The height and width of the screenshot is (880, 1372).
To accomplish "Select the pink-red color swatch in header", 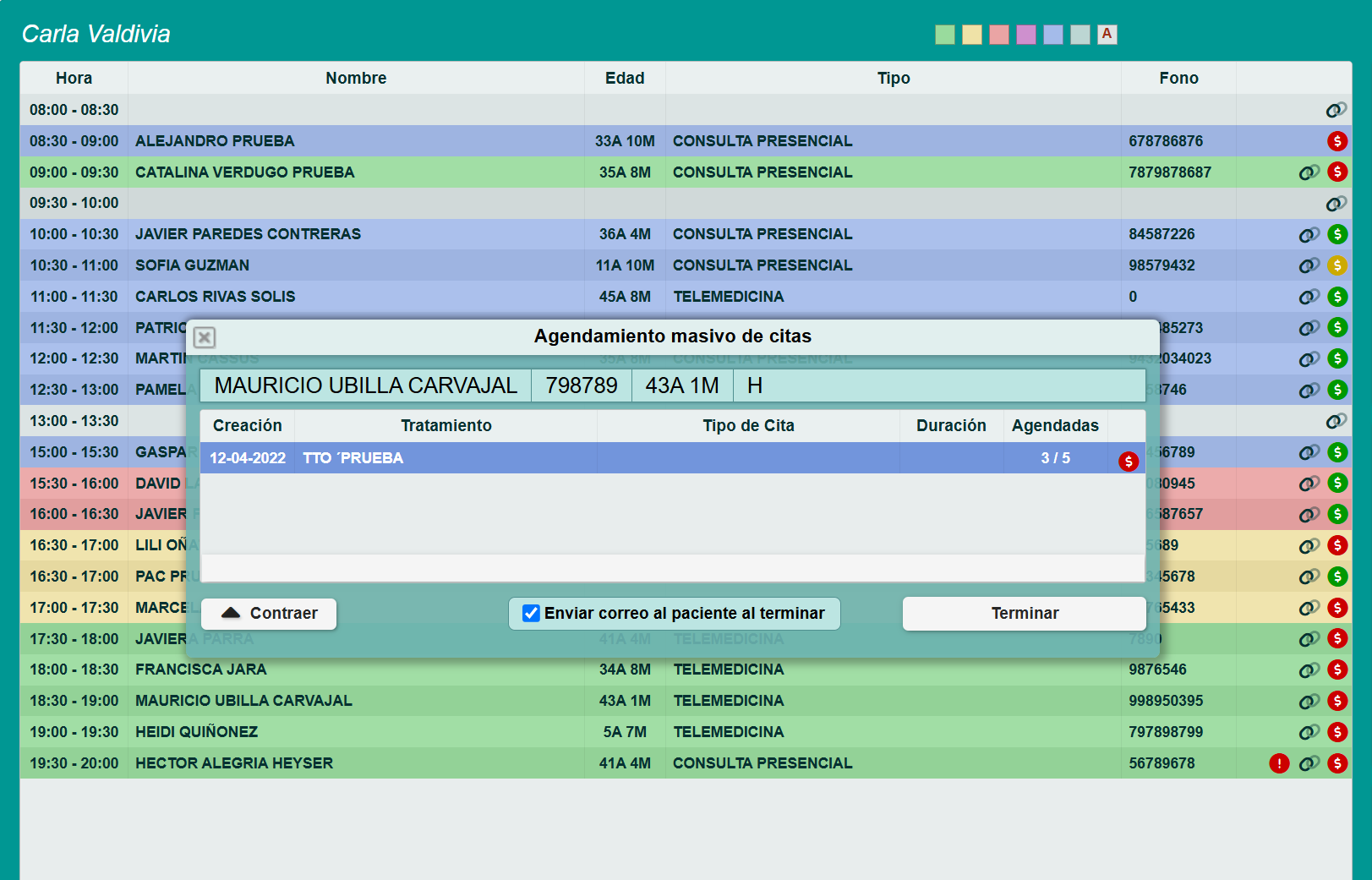I will coord(999,35).
